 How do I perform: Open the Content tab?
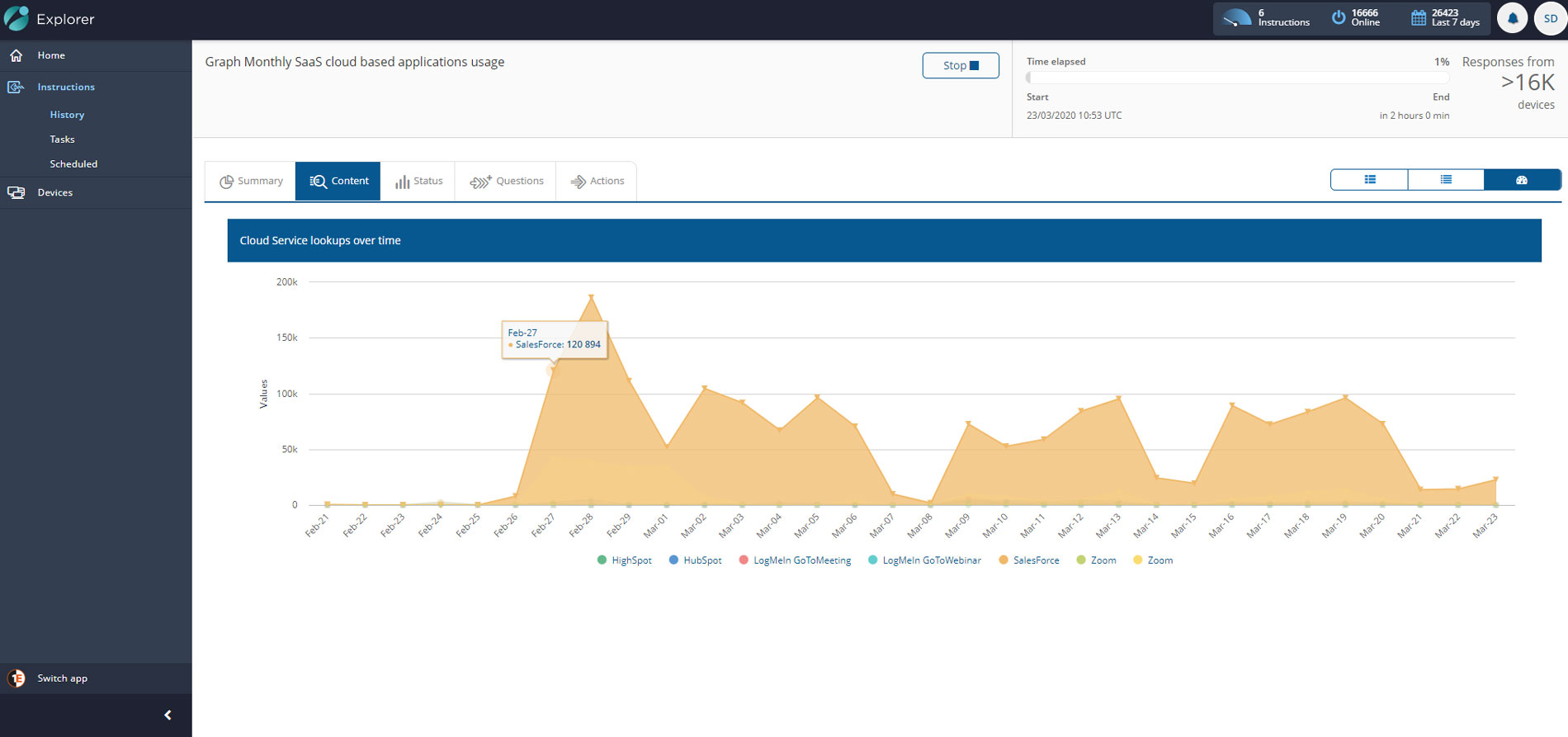338,182
